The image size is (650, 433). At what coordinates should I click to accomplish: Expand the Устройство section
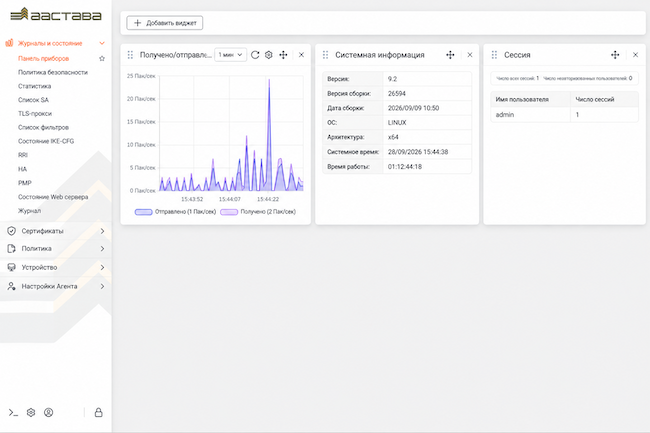(102, 267)
